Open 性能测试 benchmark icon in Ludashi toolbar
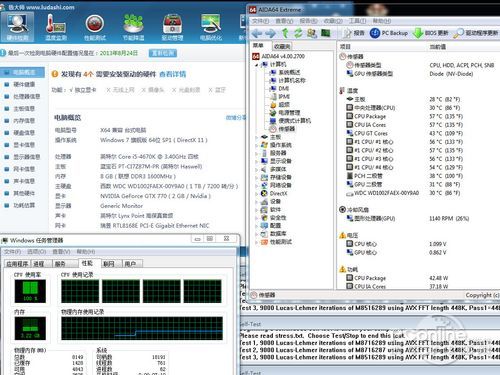500x375 pixels. (95, 27)
